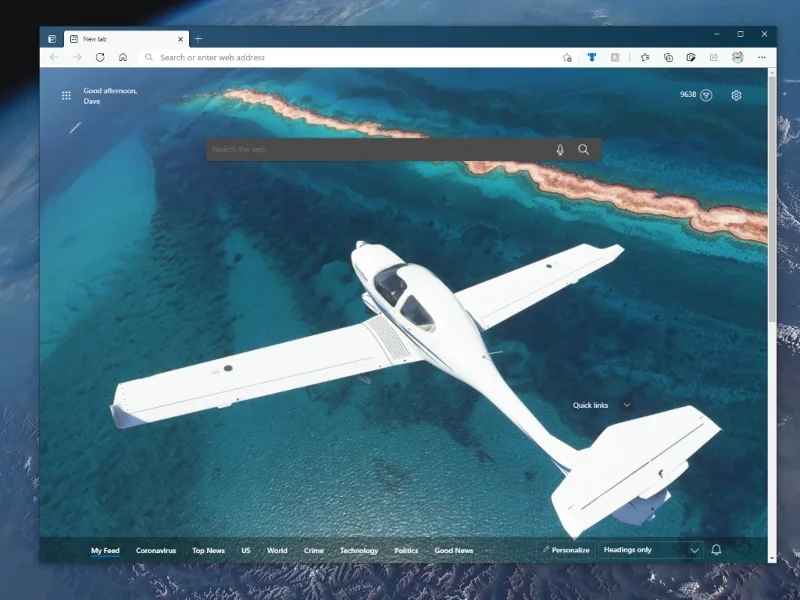This screenshot has height=600, width=800.
Task: Select the Coronavirus news category
Action: click(x=157, y=550)
